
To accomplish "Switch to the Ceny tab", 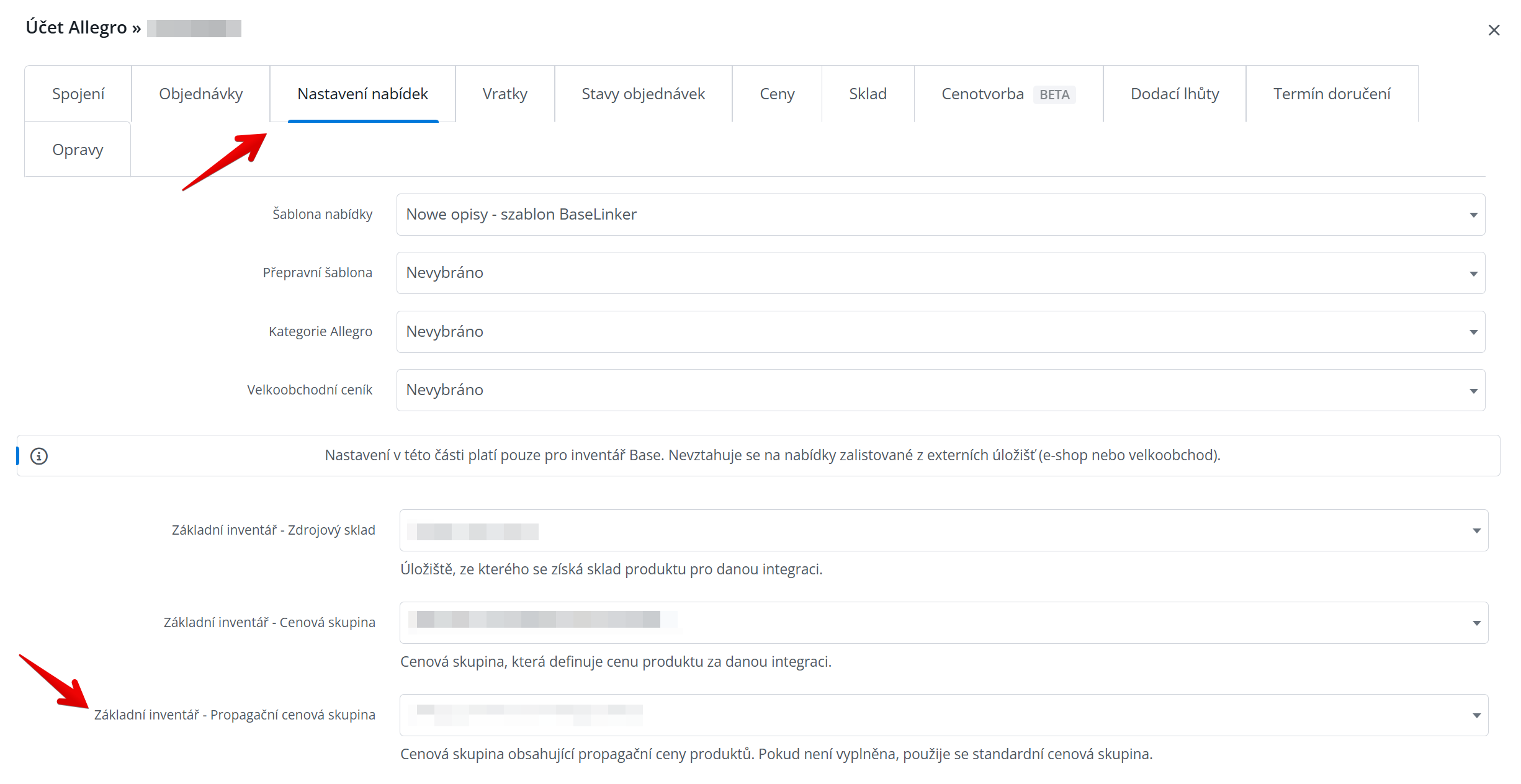I will point(777,94).
